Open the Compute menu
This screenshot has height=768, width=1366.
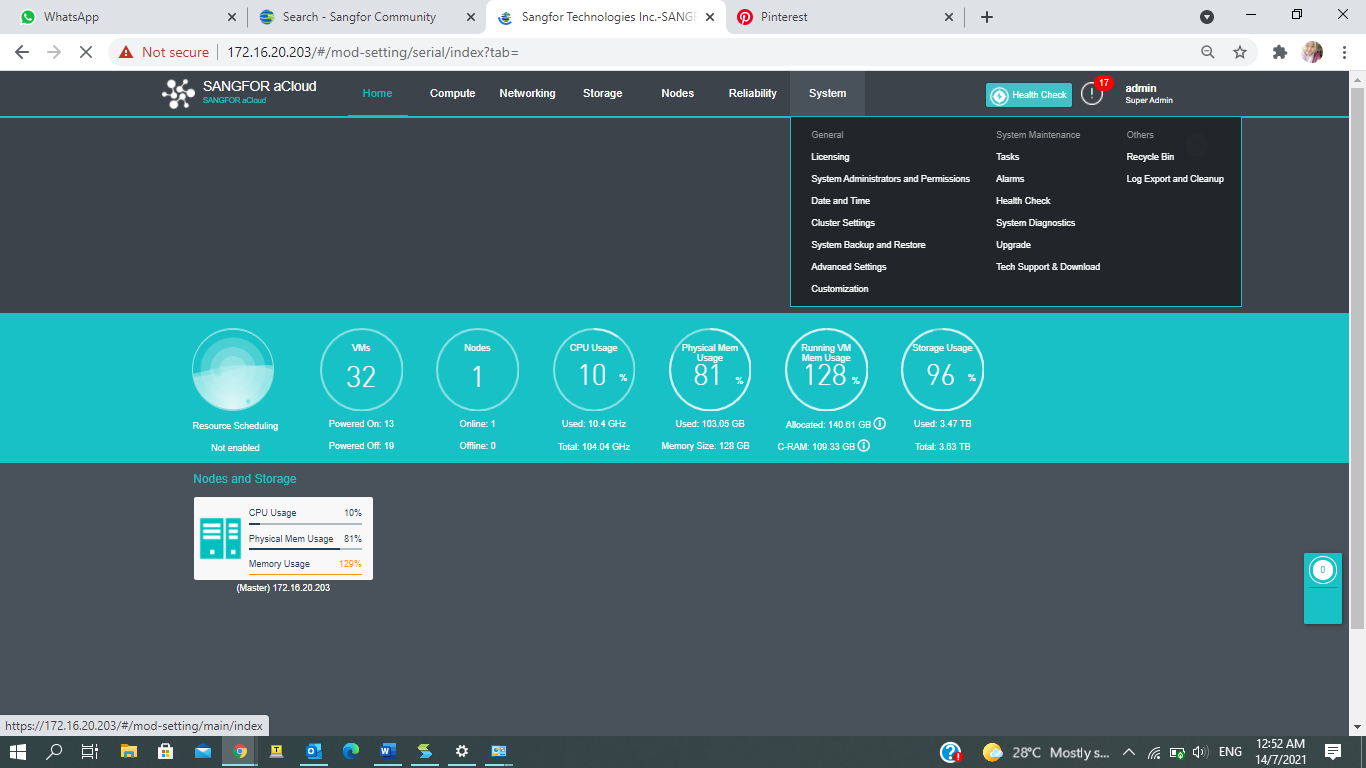[453, 93]
